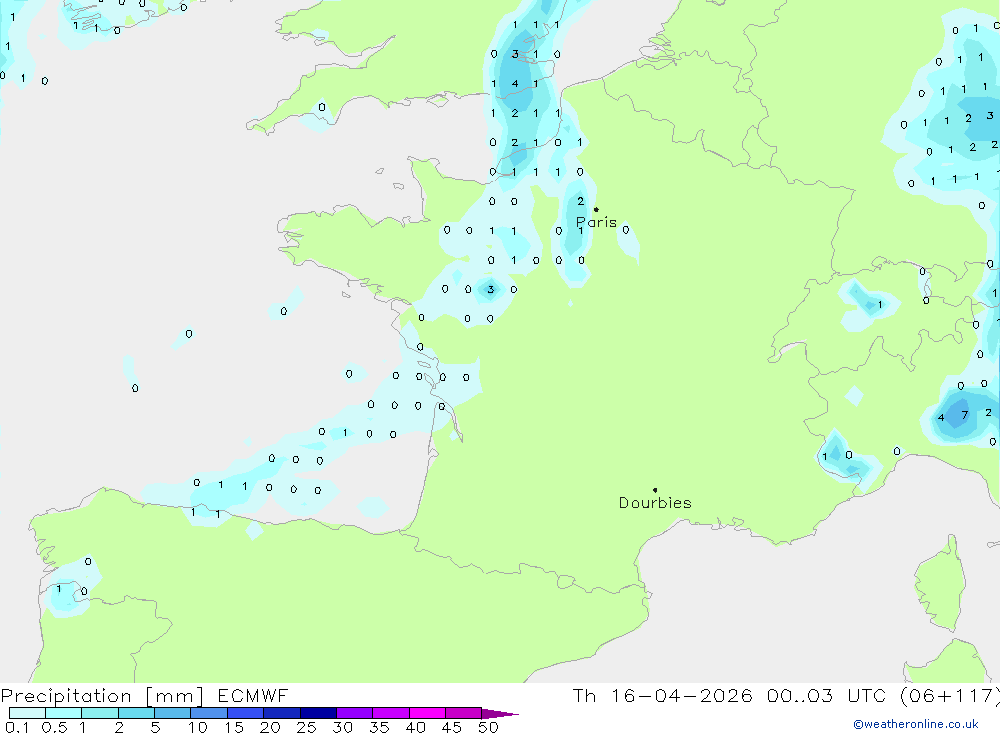Viewport: 1000px width, 733px height.
Task: Pick the 1–2 mm legend color swatch
Action: [x=99, y=713]
